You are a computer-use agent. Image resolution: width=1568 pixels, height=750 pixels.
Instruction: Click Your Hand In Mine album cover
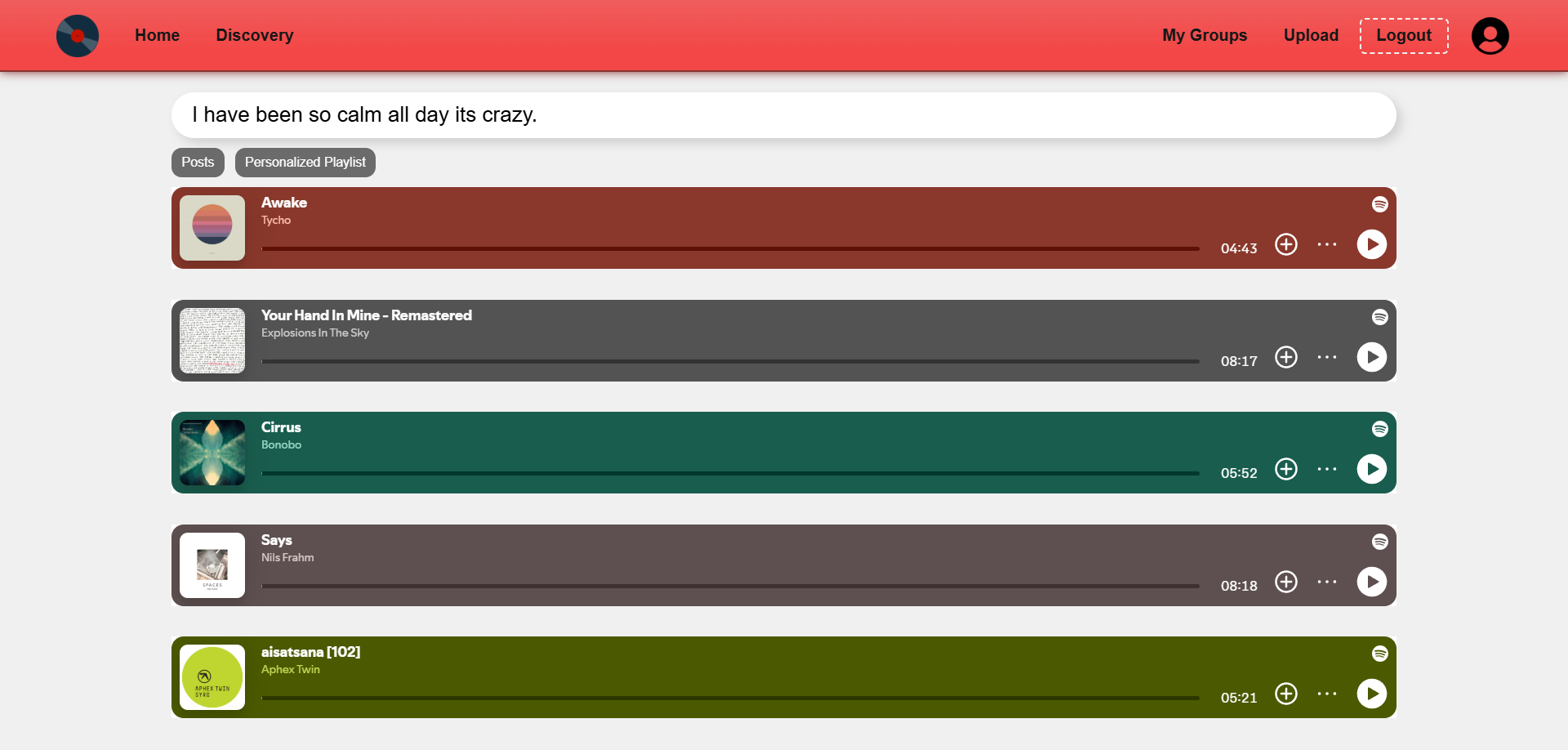point(212,341)
